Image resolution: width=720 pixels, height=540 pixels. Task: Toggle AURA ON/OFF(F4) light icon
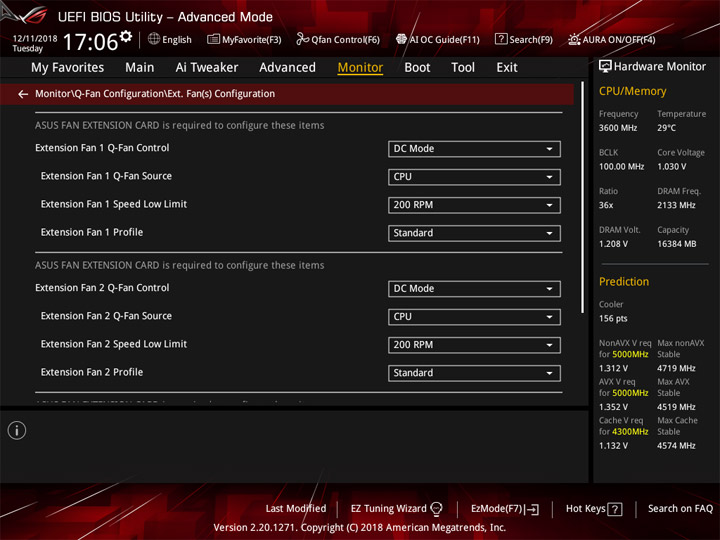point(574,39)
